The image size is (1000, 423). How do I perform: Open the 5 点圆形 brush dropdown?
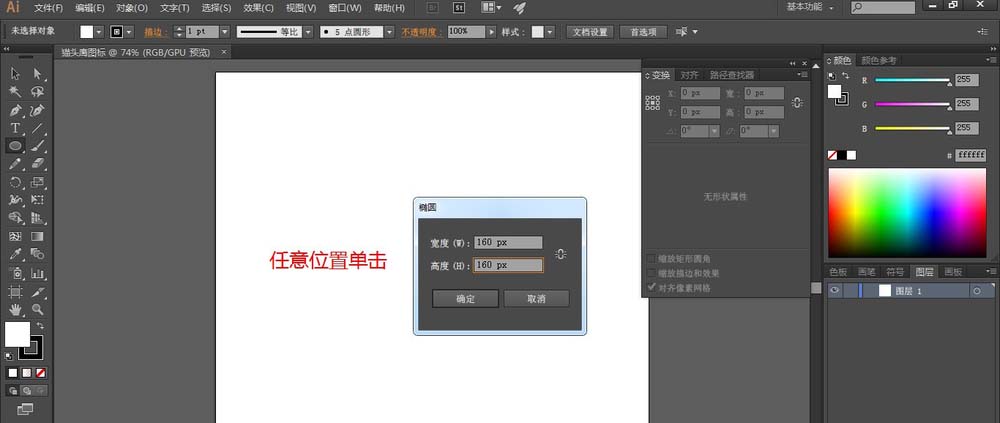pos(389,32)
